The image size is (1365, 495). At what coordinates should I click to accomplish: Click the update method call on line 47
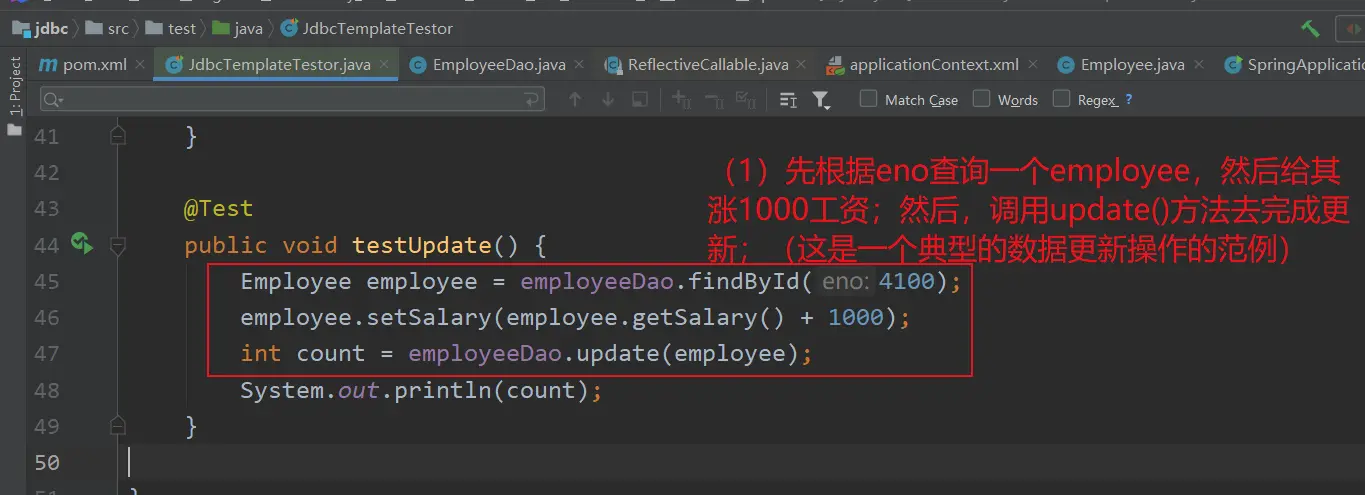619,353
